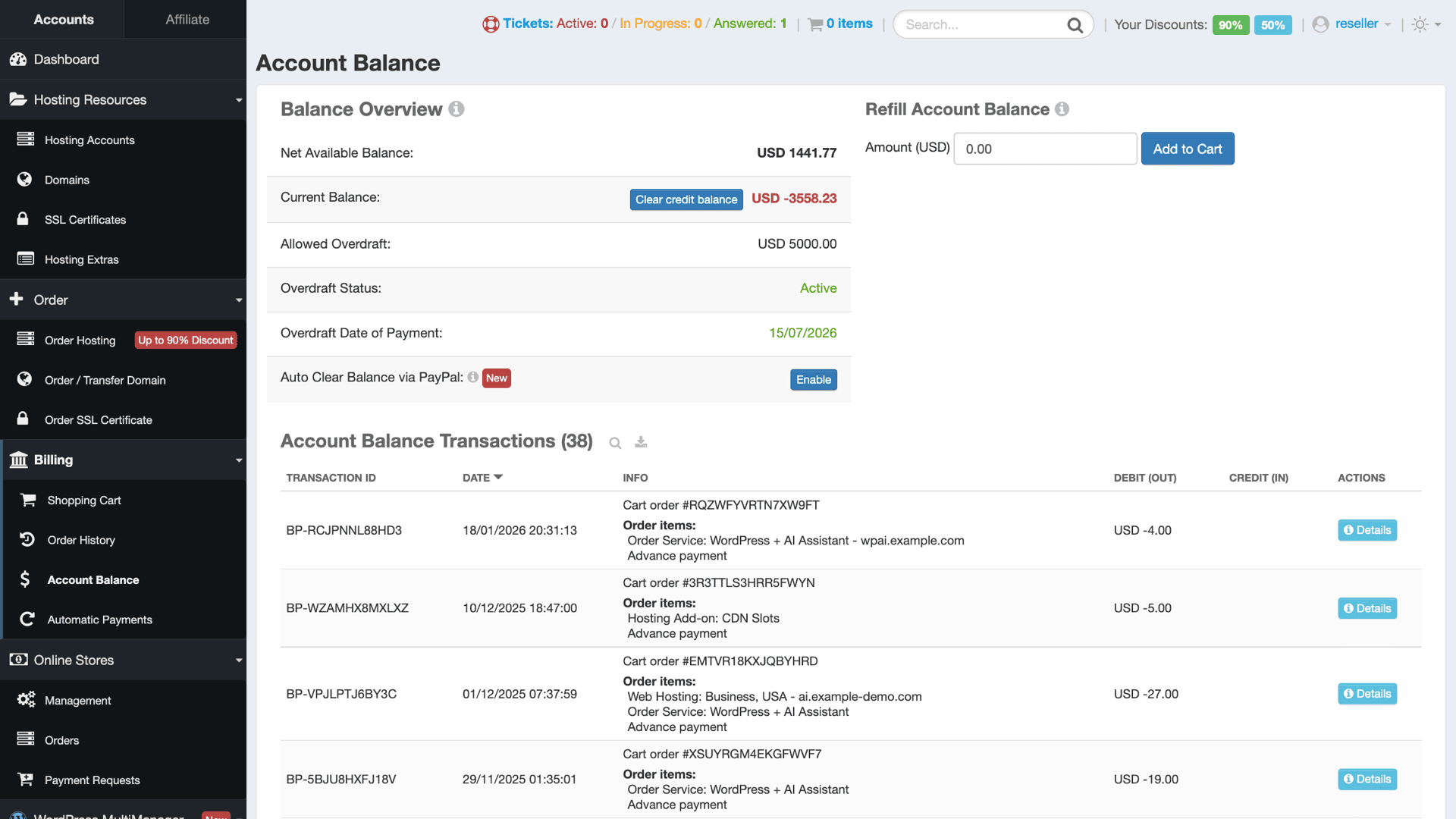Image resolution: width=1456 pixels, height=819 pixels.
Task: Click the Amount (USD) input field
Action: pos(1045,149)
